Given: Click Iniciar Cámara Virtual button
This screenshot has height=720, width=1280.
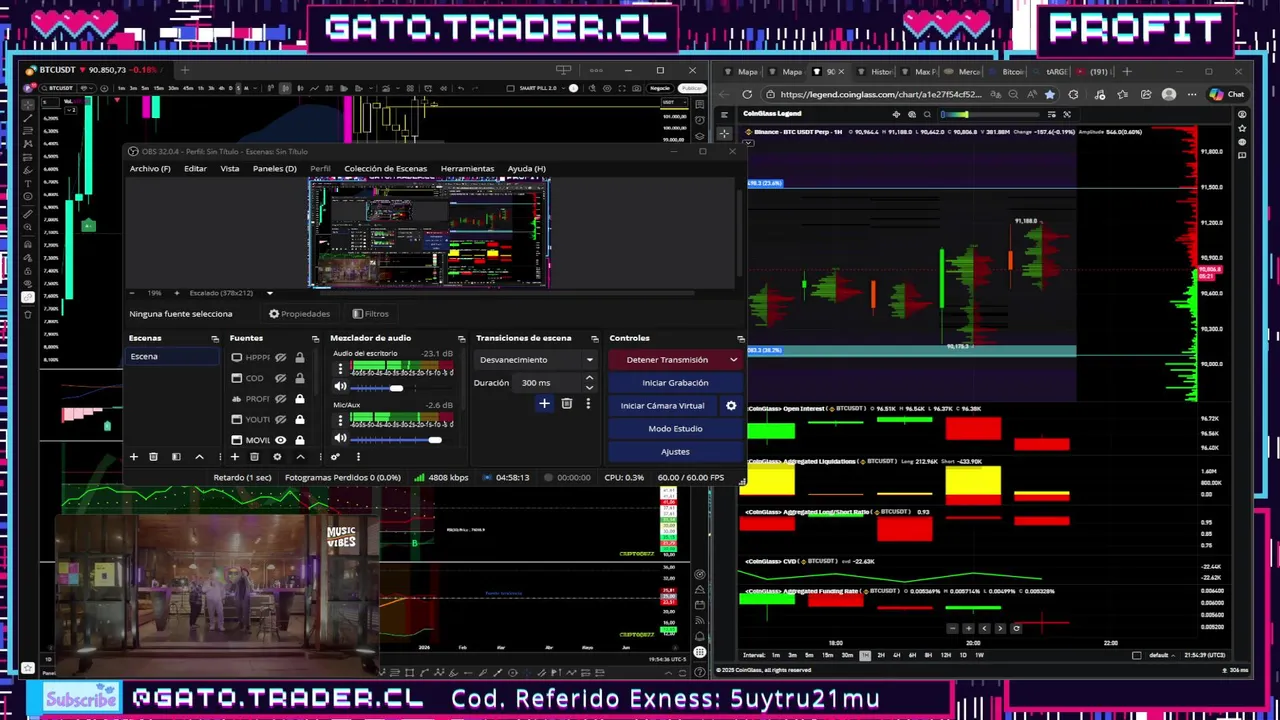Looking at the screenshot, I should 662,406.
